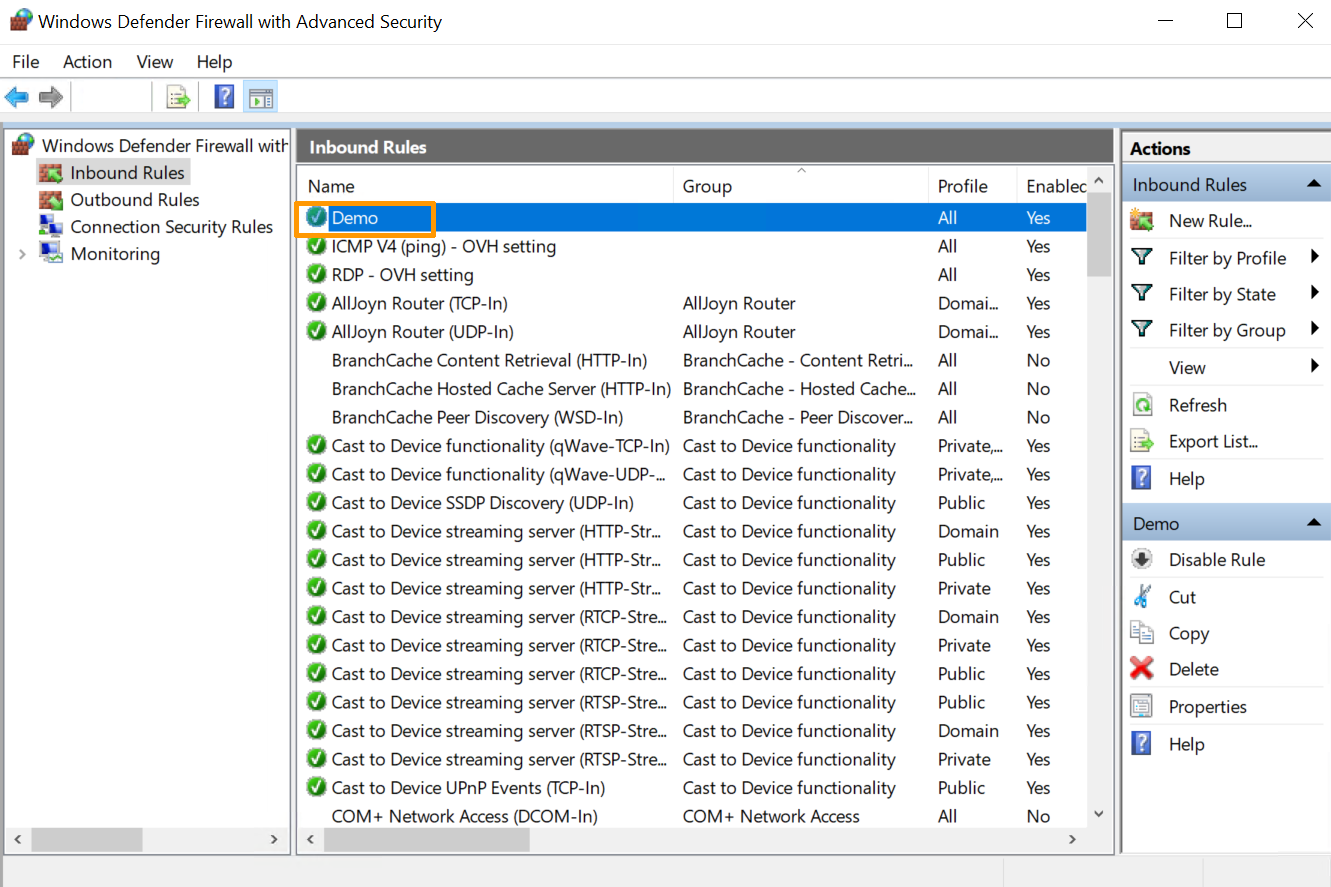
Task: Click the New Rule icon in Actions
Action: [1141, 221]
